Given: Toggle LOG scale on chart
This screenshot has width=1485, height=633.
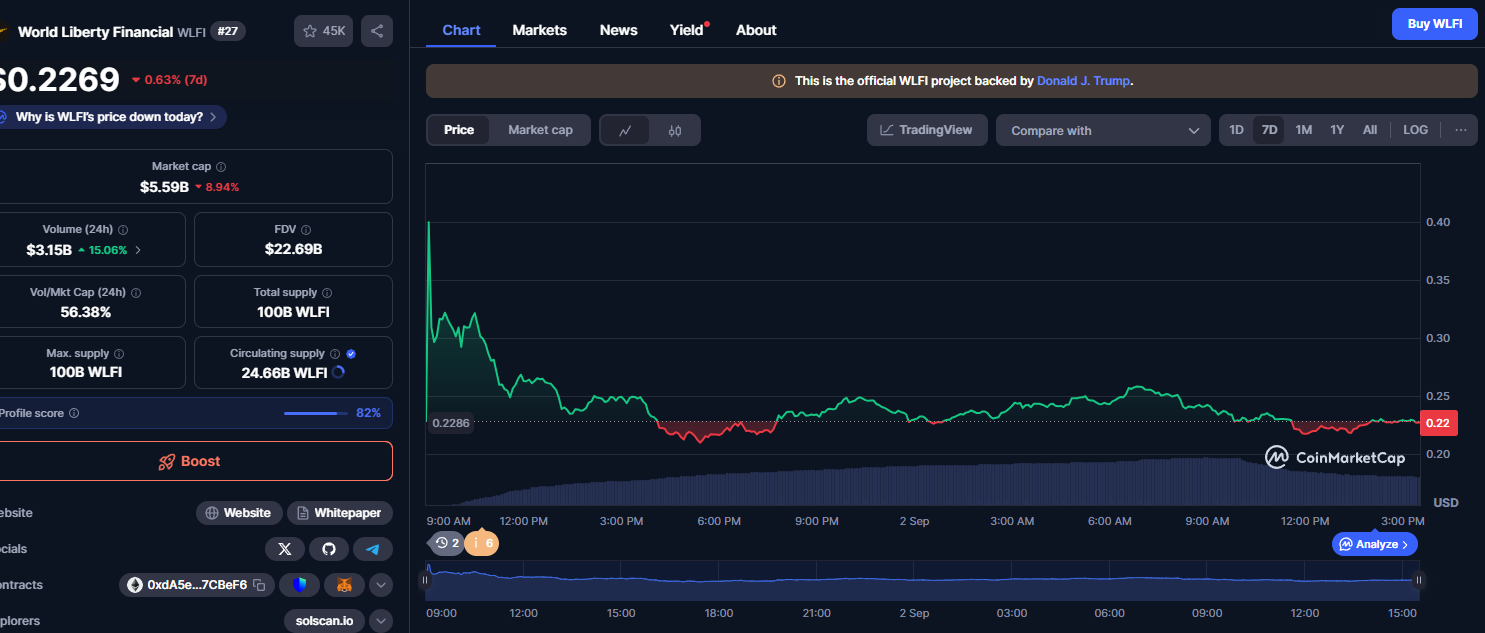Looking at the screenshot, I should (x=1415, y=130).
